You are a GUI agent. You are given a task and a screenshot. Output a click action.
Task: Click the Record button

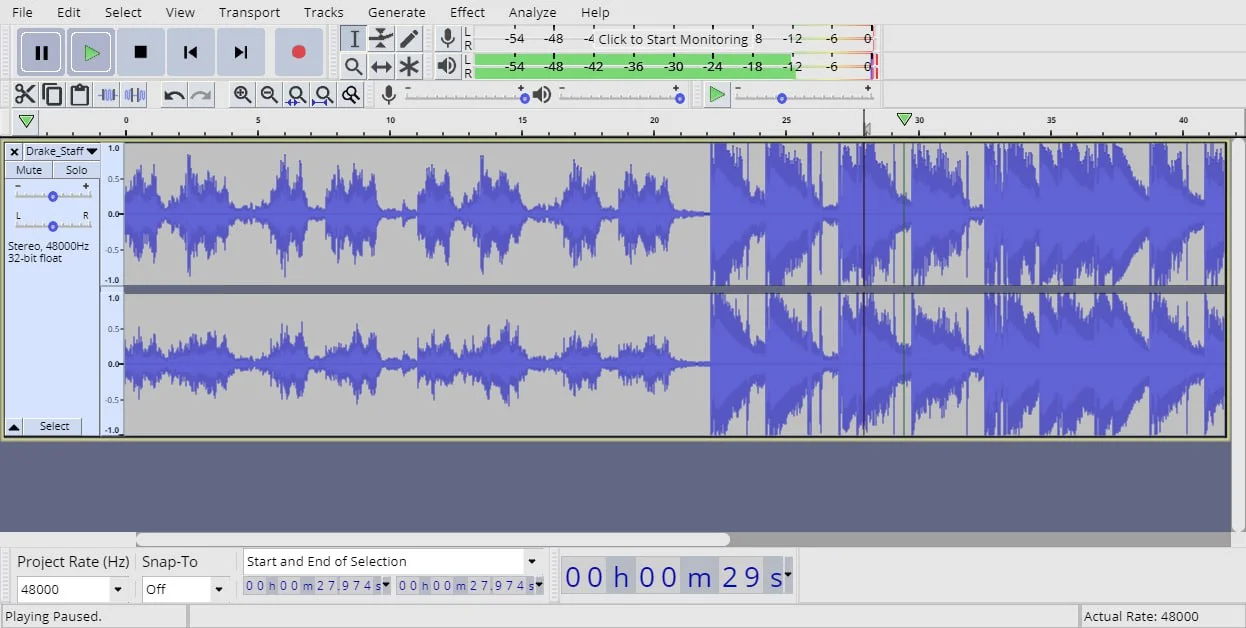point(298,52)
